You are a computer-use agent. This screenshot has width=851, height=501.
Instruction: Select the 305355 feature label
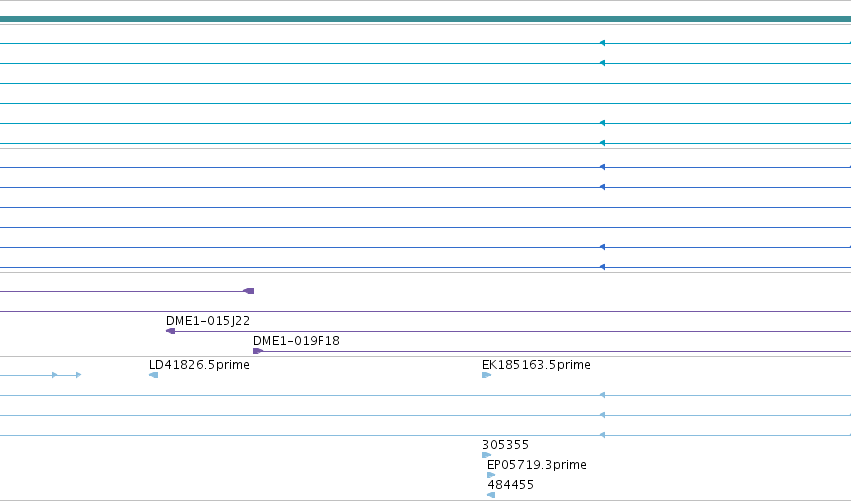[505, 445]
